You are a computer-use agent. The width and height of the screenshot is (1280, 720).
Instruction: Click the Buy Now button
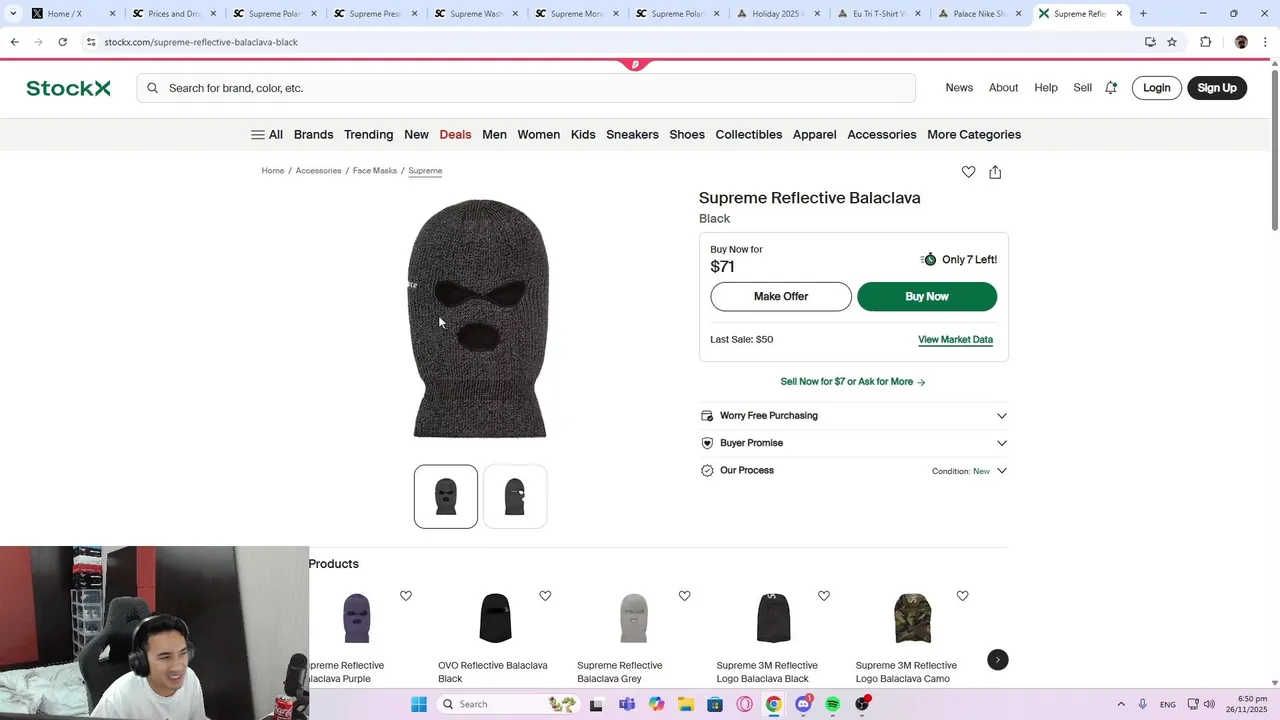click(x=927, y=297)
